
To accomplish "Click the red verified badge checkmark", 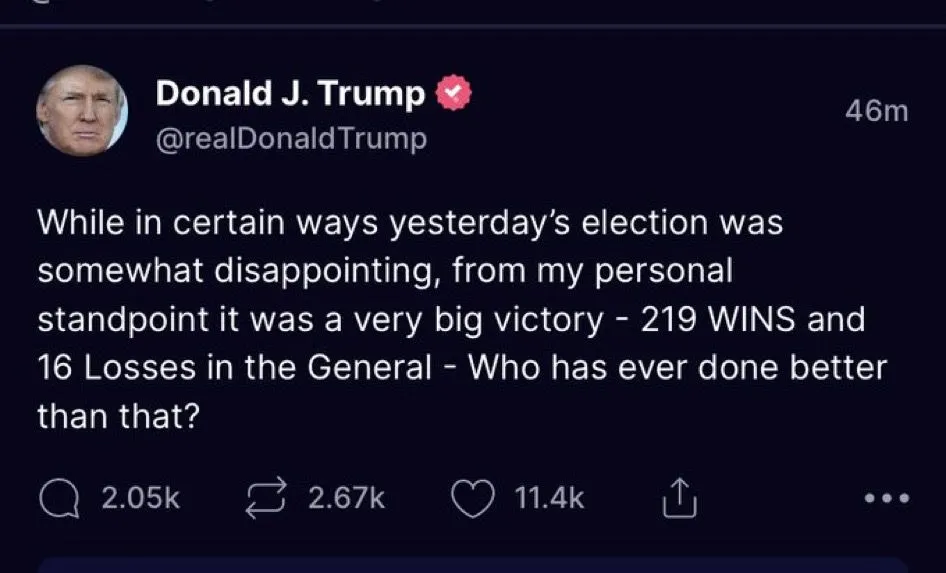I will tap(455, 94).
